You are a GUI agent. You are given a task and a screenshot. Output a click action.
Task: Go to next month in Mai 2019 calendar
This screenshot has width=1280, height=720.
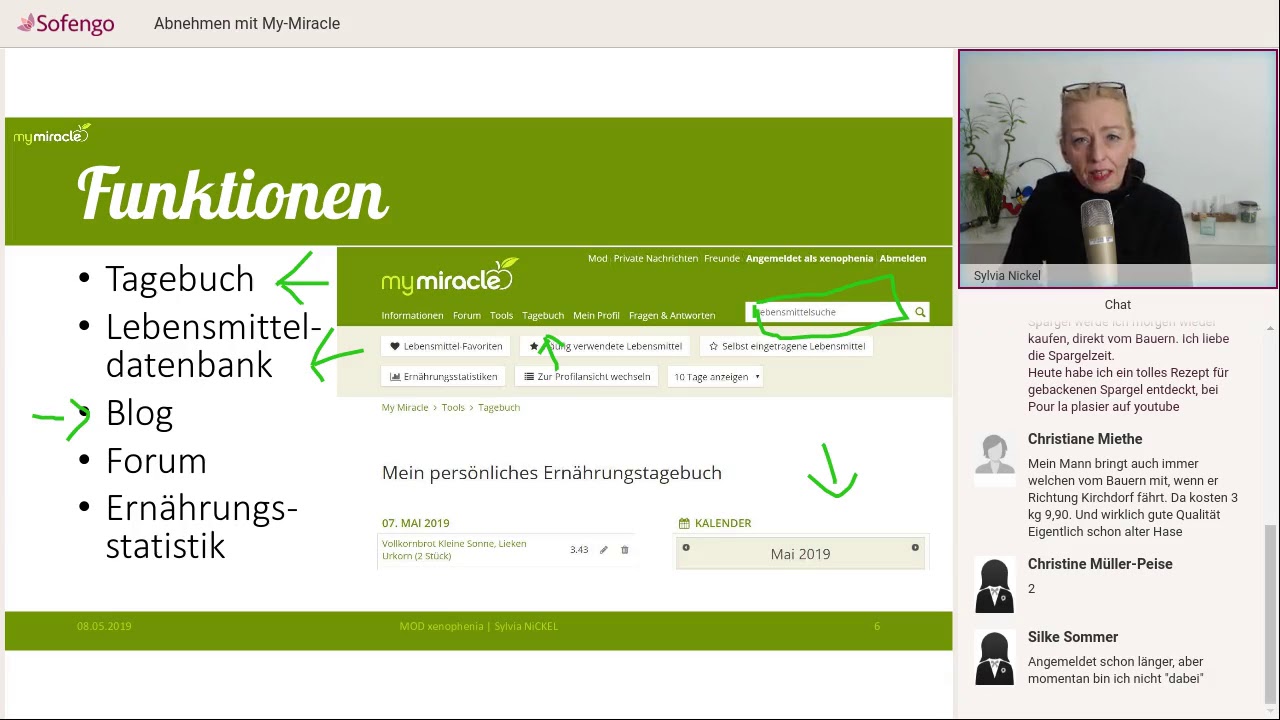pyautogui.click(x=915, y=547)
